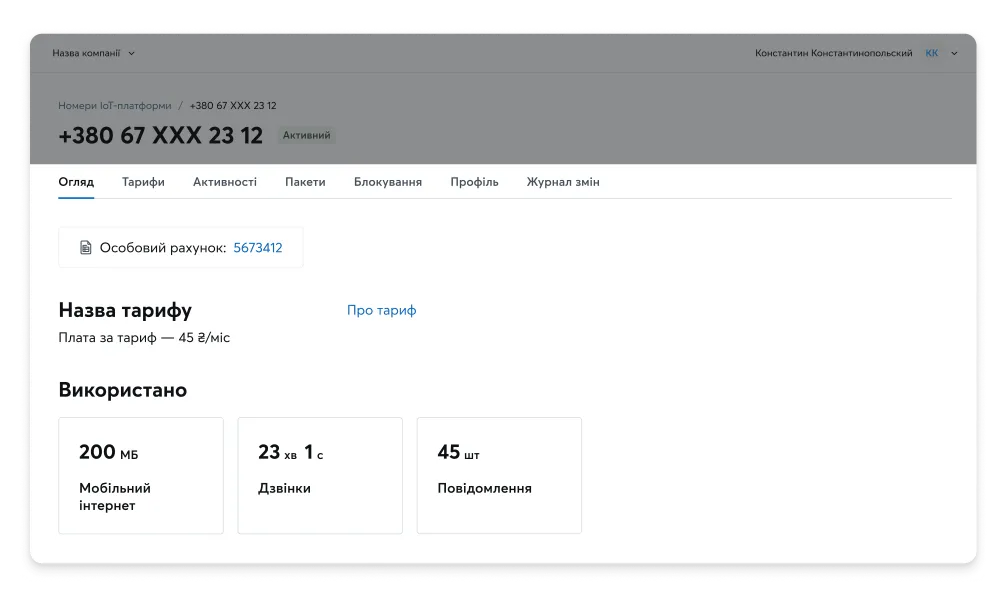Select the Мобільний інтернет usage card
The height and width of the screenshot is (597, 1006).
tap(141, 475)
